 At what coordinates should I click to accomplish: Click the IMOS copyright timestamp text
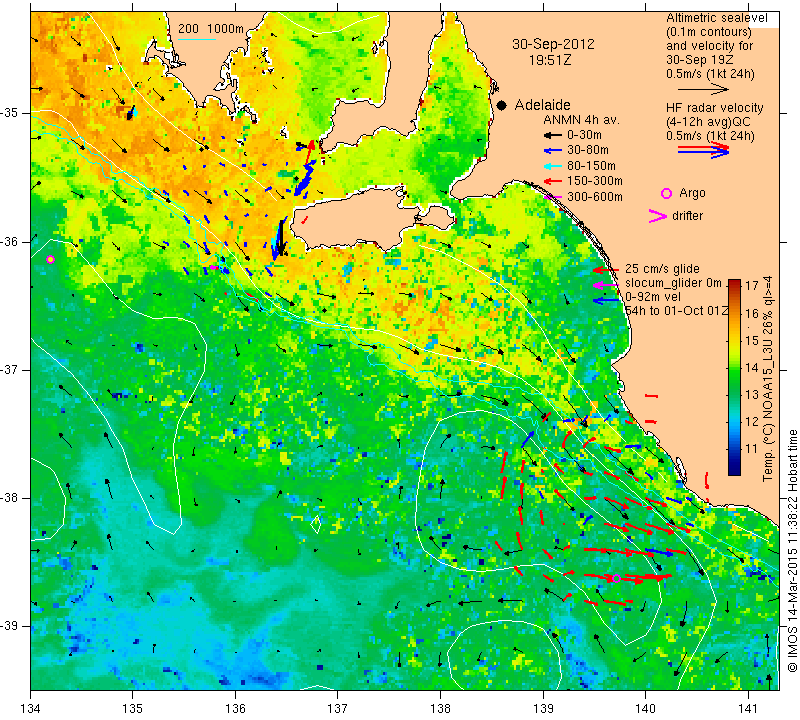click(792, 551)
